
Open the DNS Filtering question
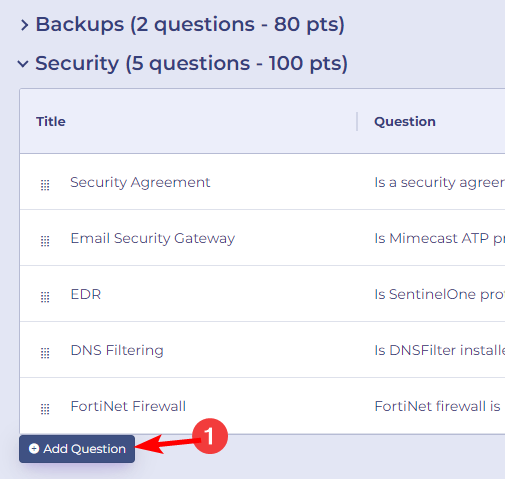[x=117, y=350]
